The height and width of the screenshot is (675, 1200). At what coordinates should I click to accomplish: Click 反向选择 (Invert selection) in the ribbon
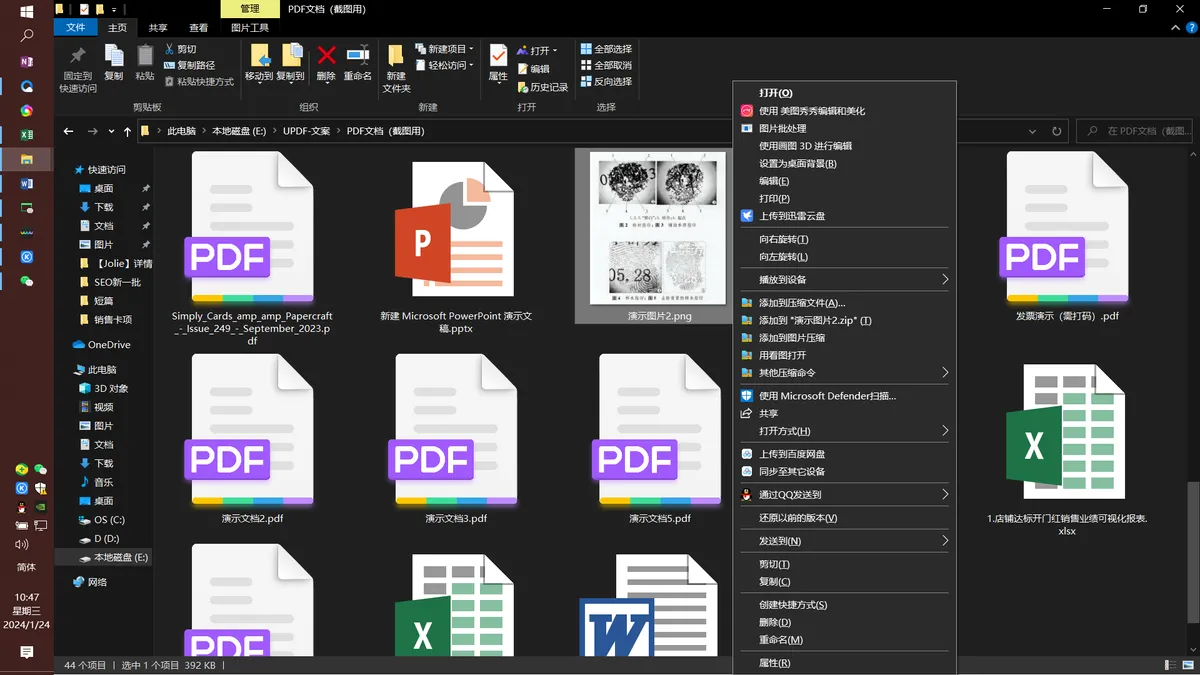(x=606, y=81)
